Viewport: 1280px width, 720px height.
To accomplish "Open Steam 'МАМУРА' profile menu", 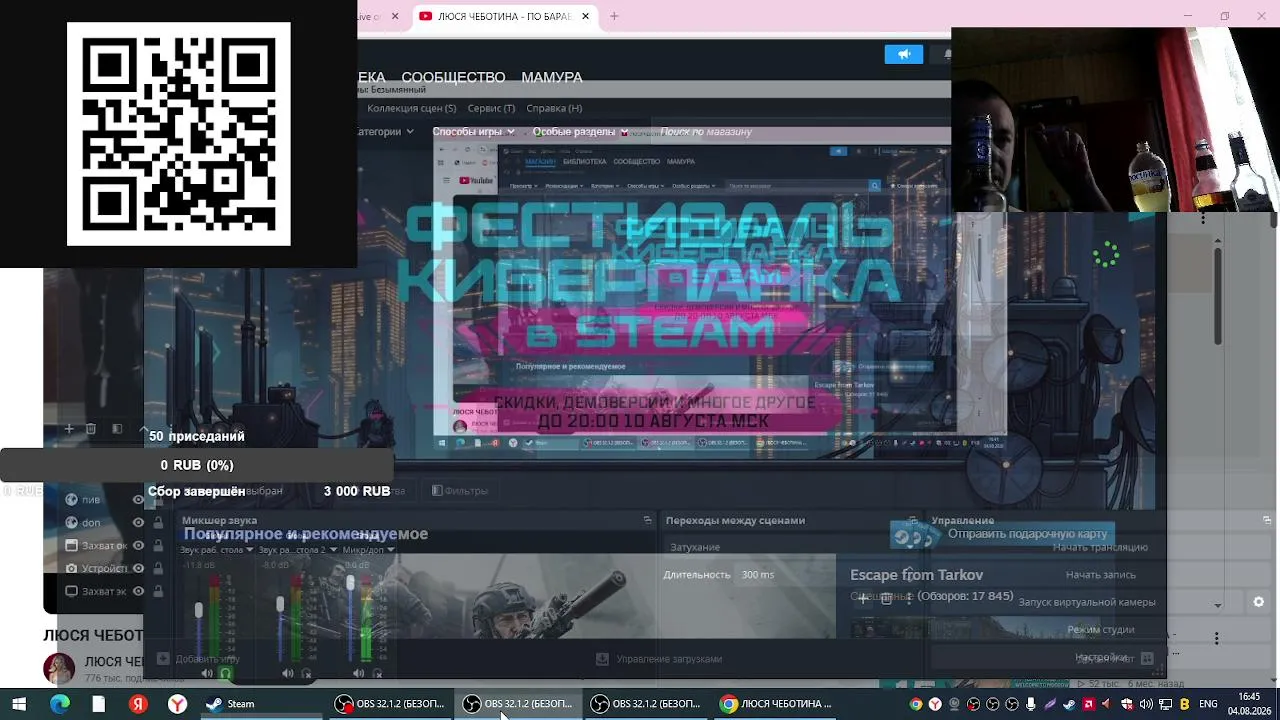I will point(552,77).
